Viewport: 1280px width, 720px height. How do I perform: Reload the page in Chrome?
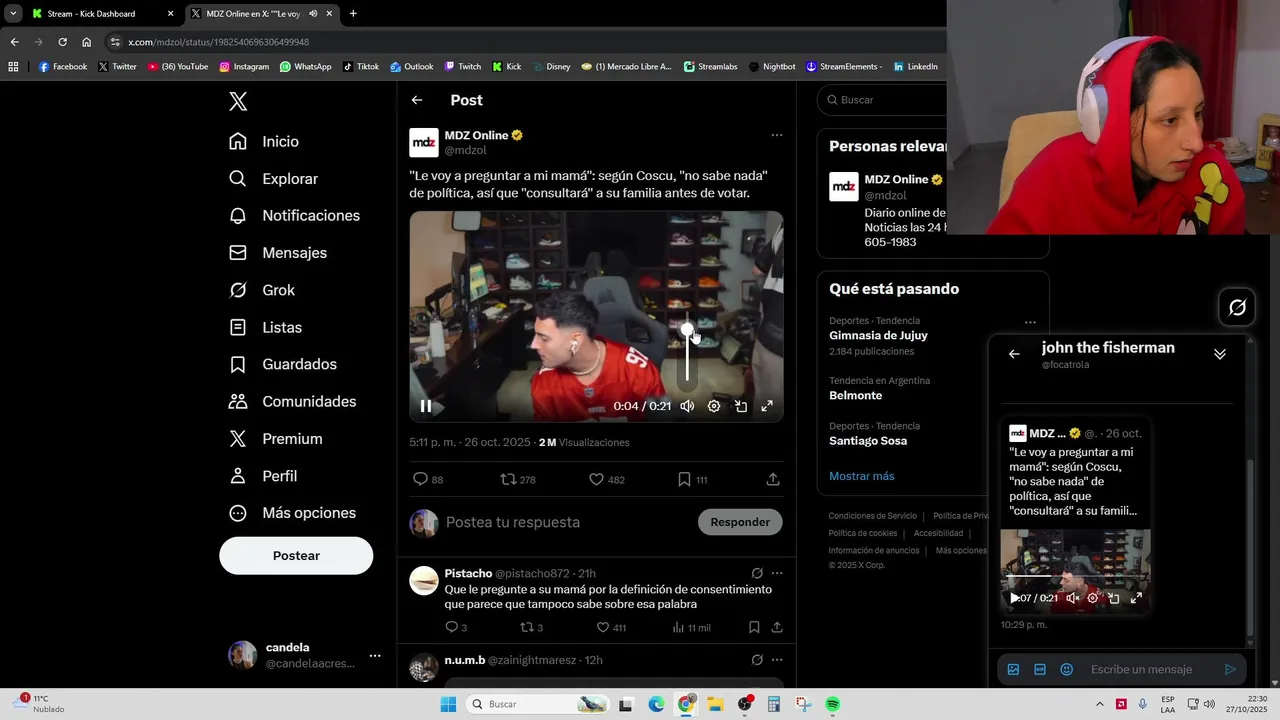coord(62,42)
